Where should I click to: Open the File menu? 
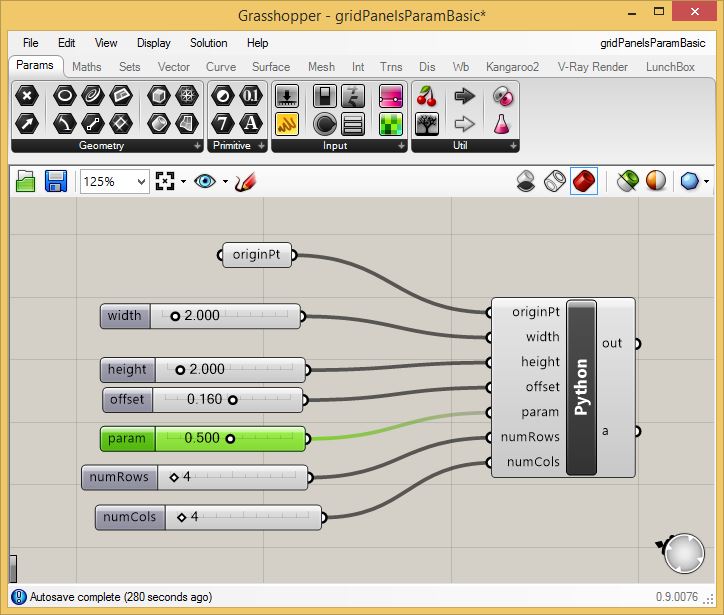point(30,43)
